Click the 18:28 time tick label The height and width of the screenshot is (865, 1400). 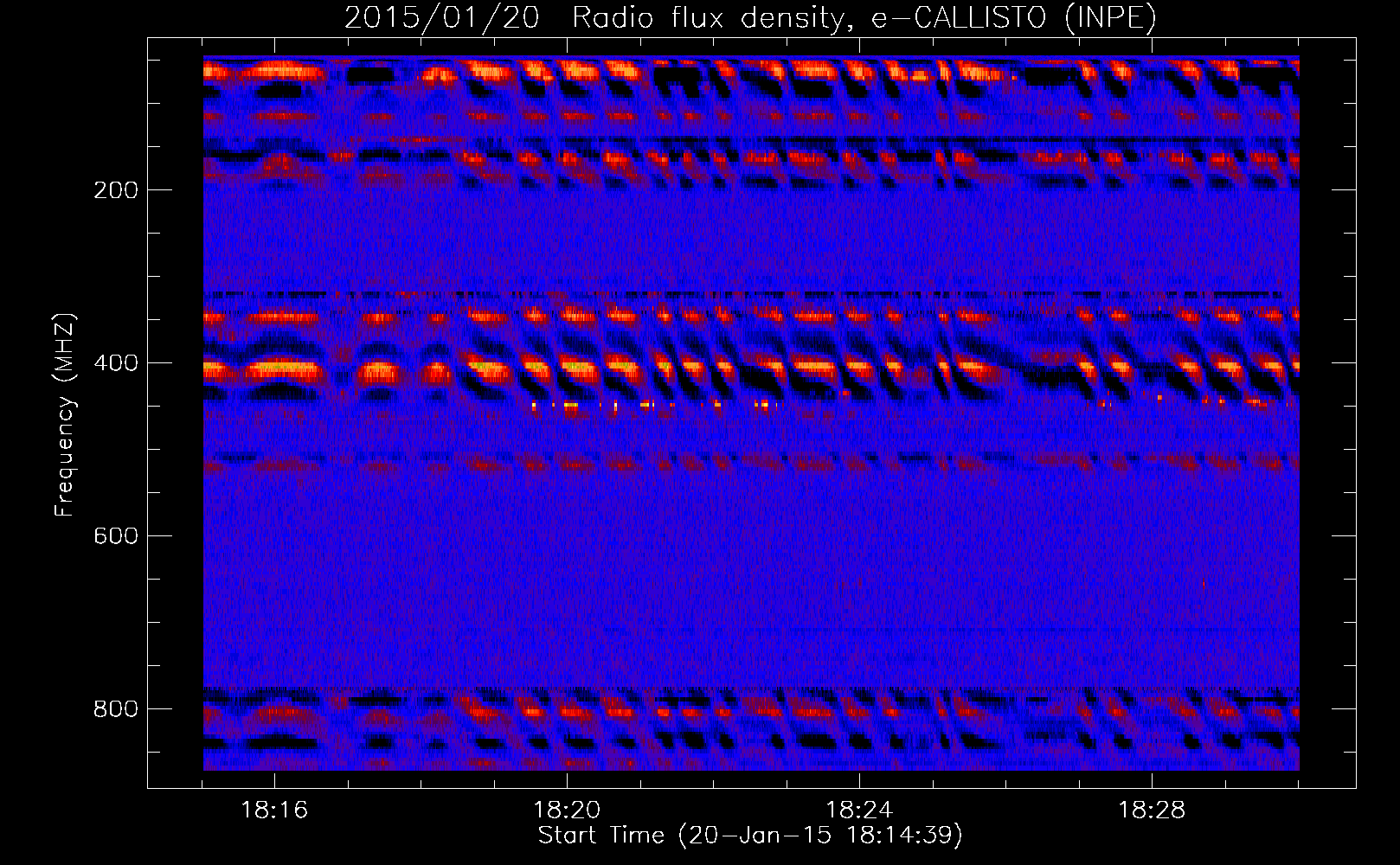(1152, 810)
